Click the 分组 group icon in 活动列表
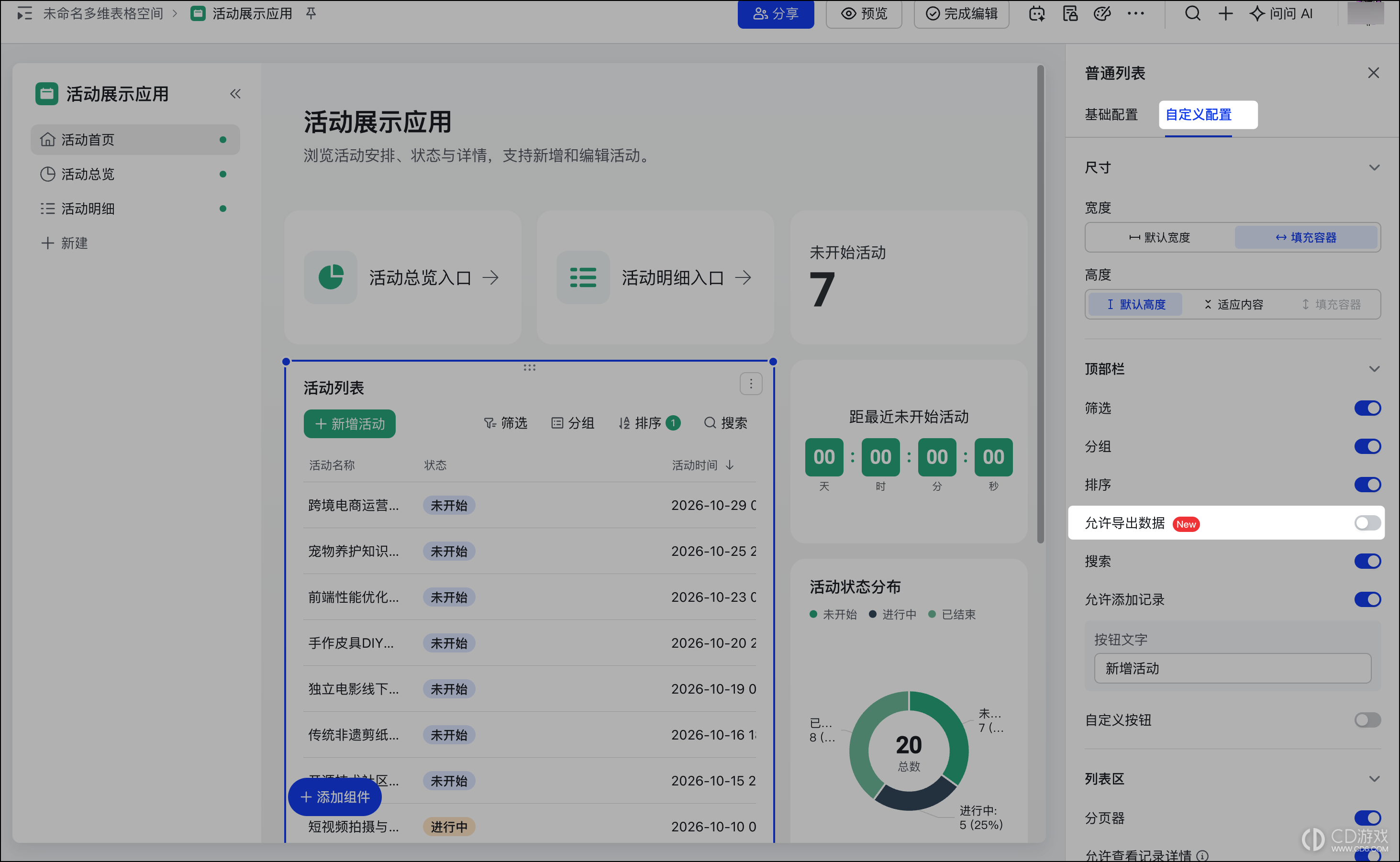The width and height of the screenshot is (1400, 862). point(573,423)
